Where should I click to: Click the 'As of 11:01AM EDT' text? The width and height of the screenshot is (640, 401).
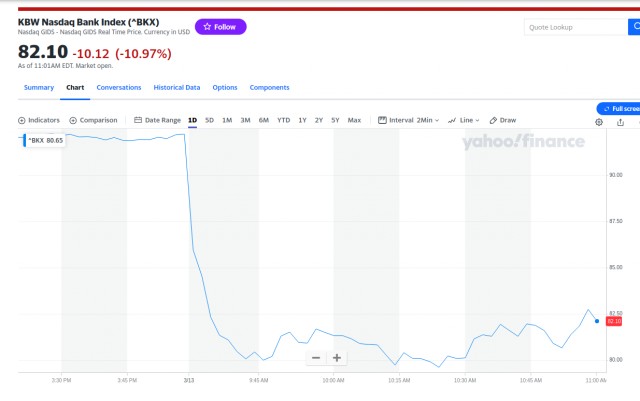(x=65, y=66)
